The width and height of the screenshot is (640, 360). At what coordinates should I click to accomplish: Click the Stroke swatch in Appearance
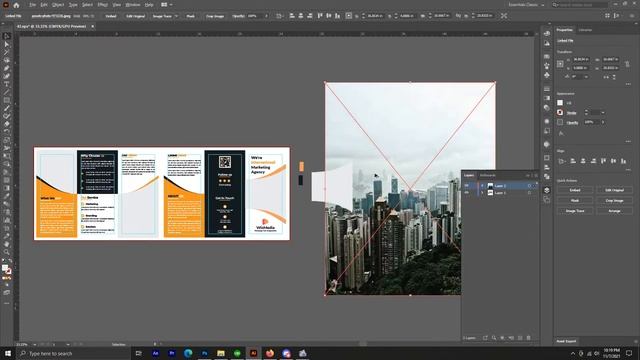(560, 112)
